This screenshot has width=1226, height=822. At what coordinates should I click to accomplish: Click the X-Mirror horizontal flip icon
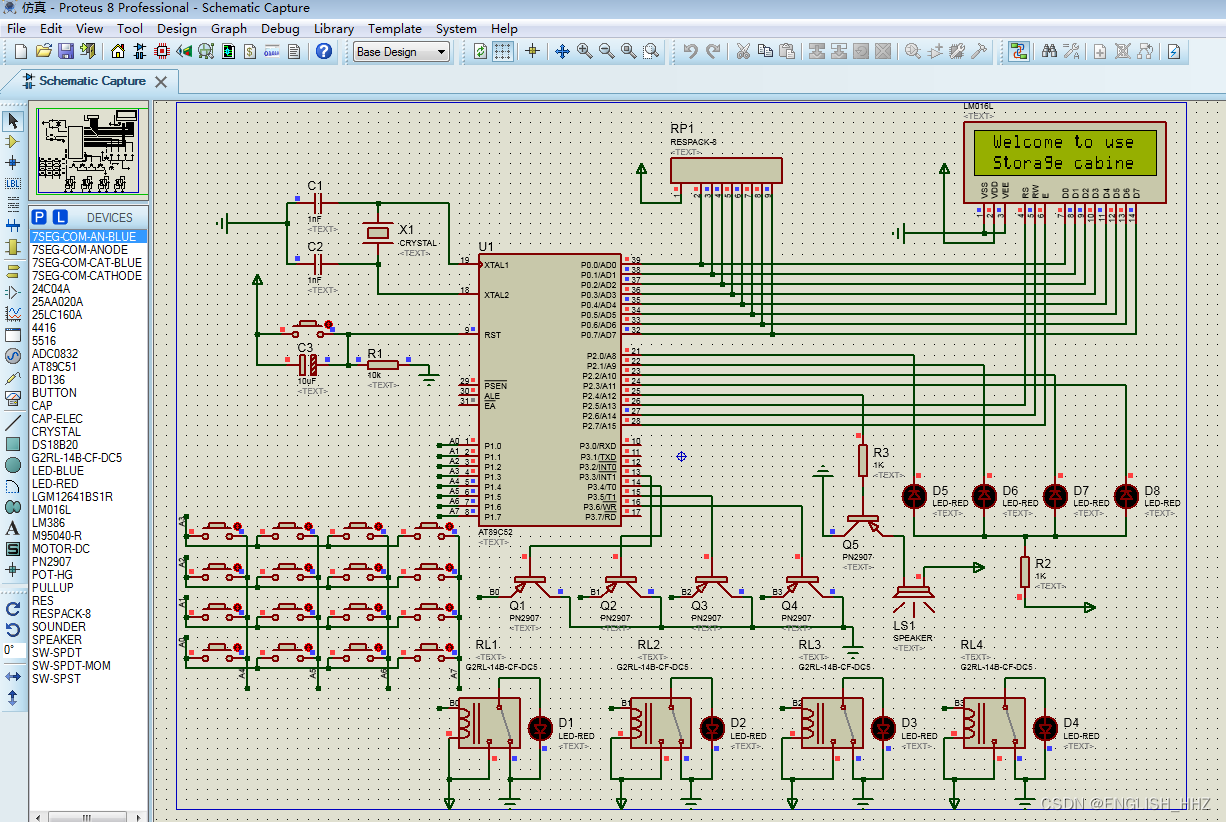pyautogui.click(x=13, y=677)
